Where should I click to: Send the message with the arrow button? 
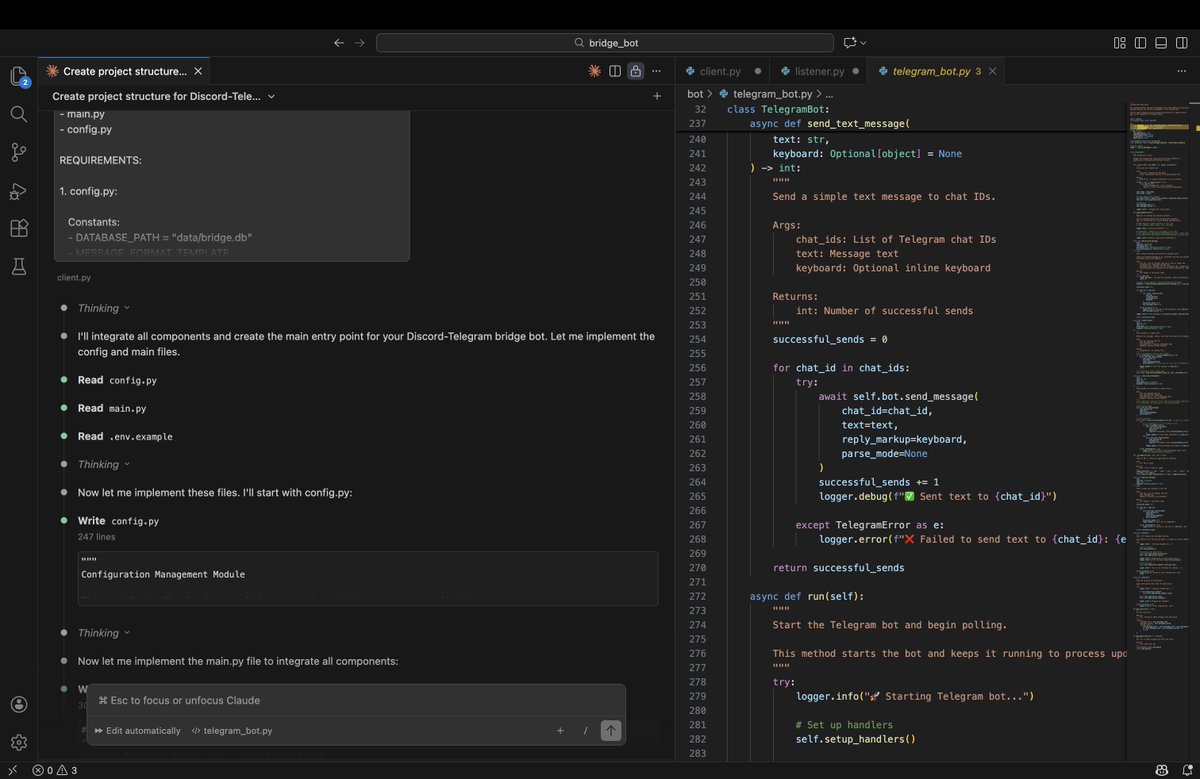610,731
